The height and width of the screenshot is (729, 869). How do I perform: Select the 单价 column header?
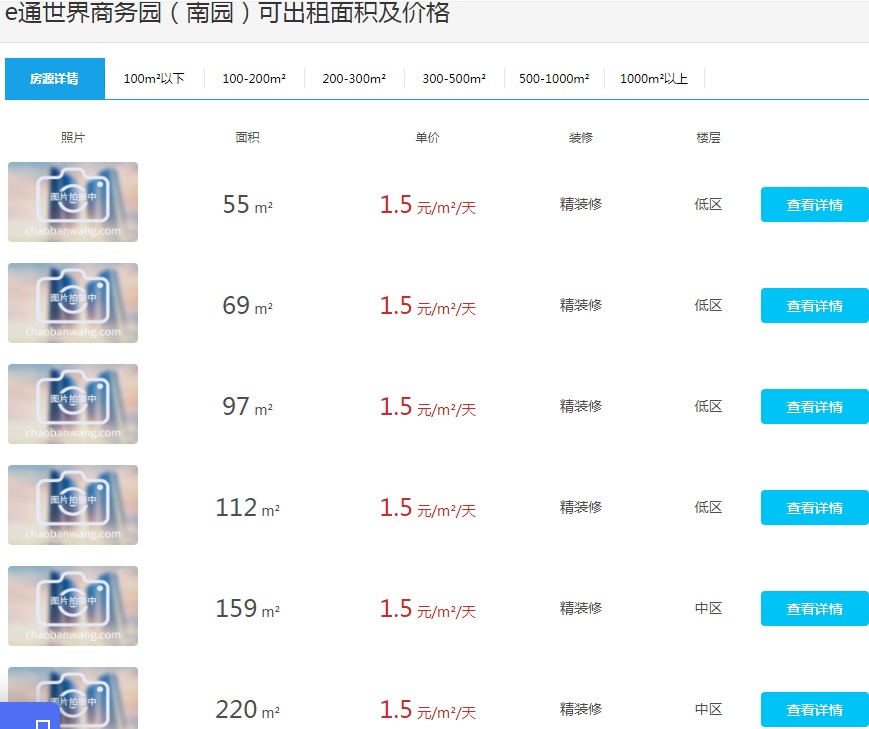coord(427,137)
